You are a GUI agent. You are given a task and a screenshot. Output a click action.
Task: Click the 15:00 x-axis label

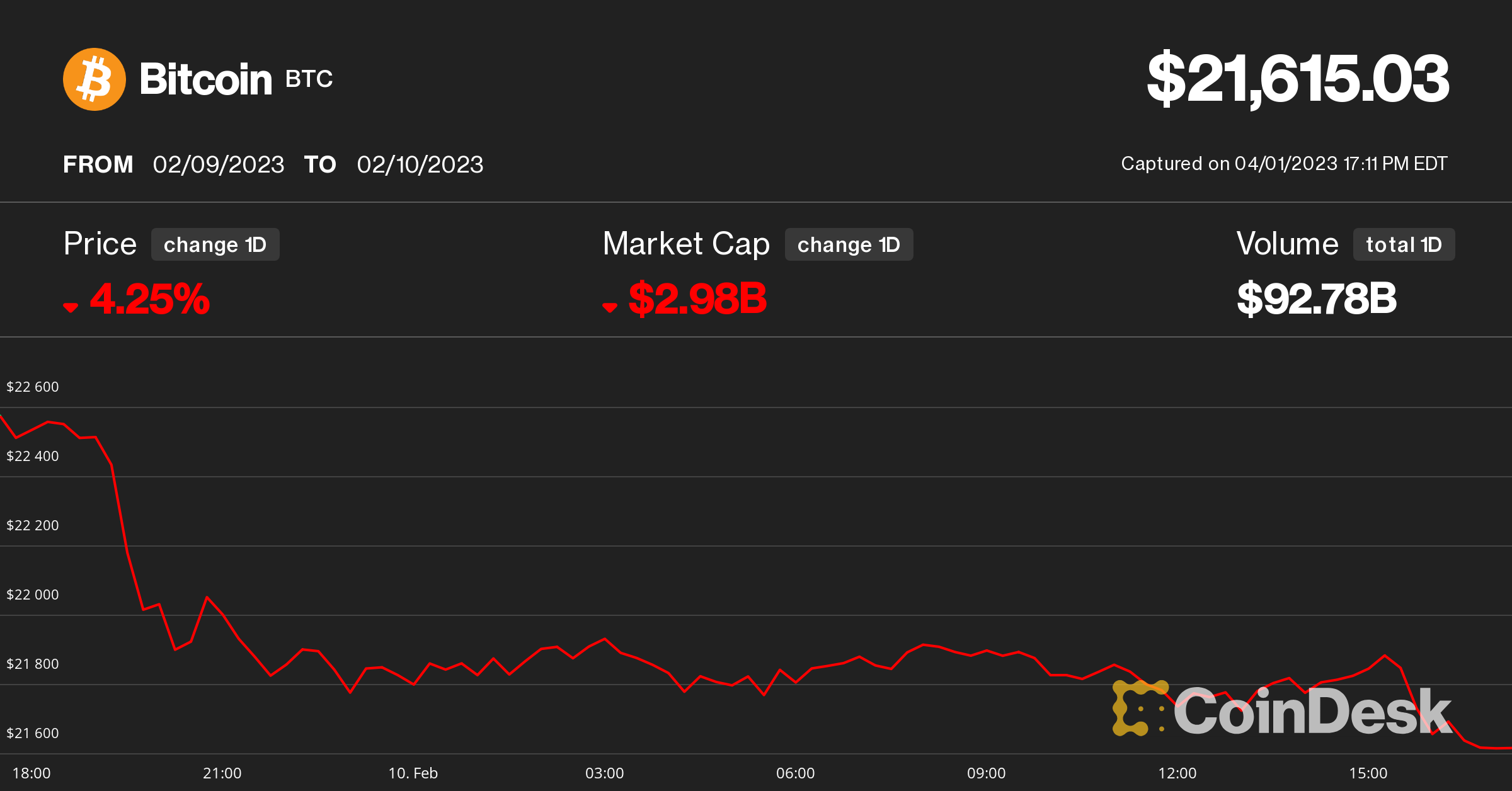[x=1368, y=773]
